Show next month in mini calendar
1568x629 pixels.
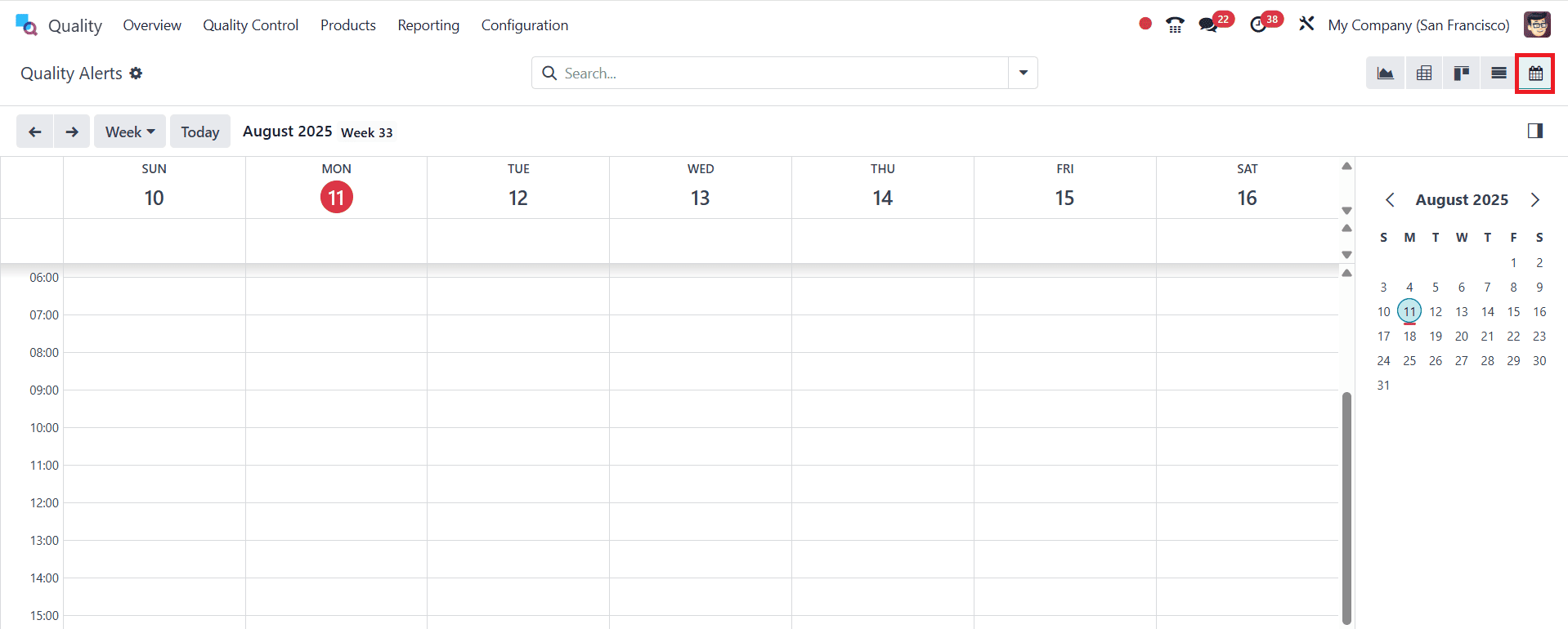tap(1534, 200)
